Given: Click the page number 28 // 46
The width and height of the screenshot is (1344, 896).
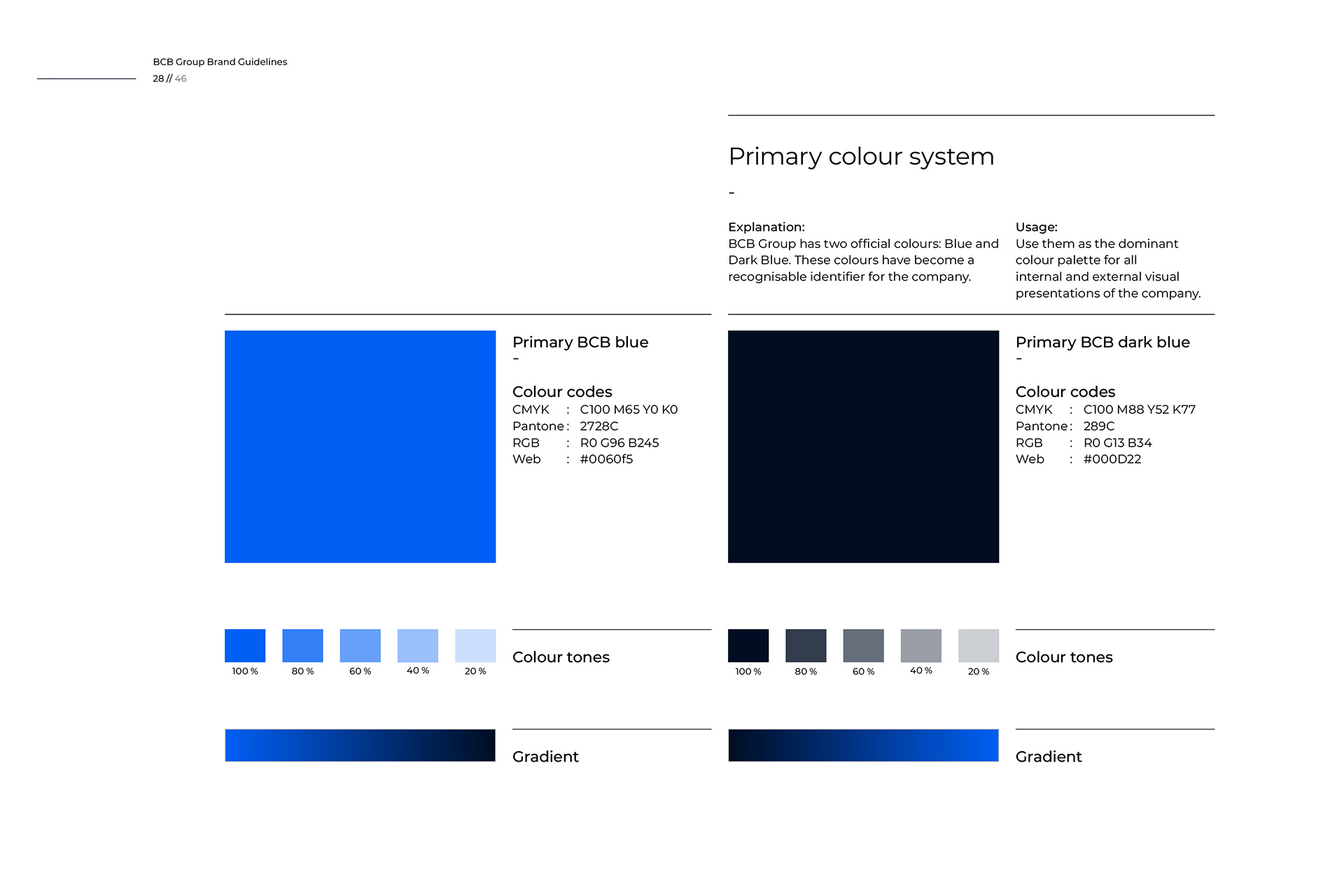Looking at the screenshot, I should point(169,78).
